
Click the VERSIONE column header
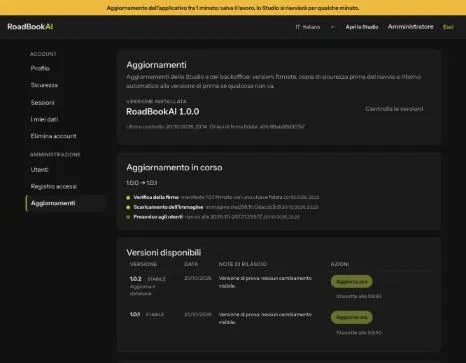[143, 264]
